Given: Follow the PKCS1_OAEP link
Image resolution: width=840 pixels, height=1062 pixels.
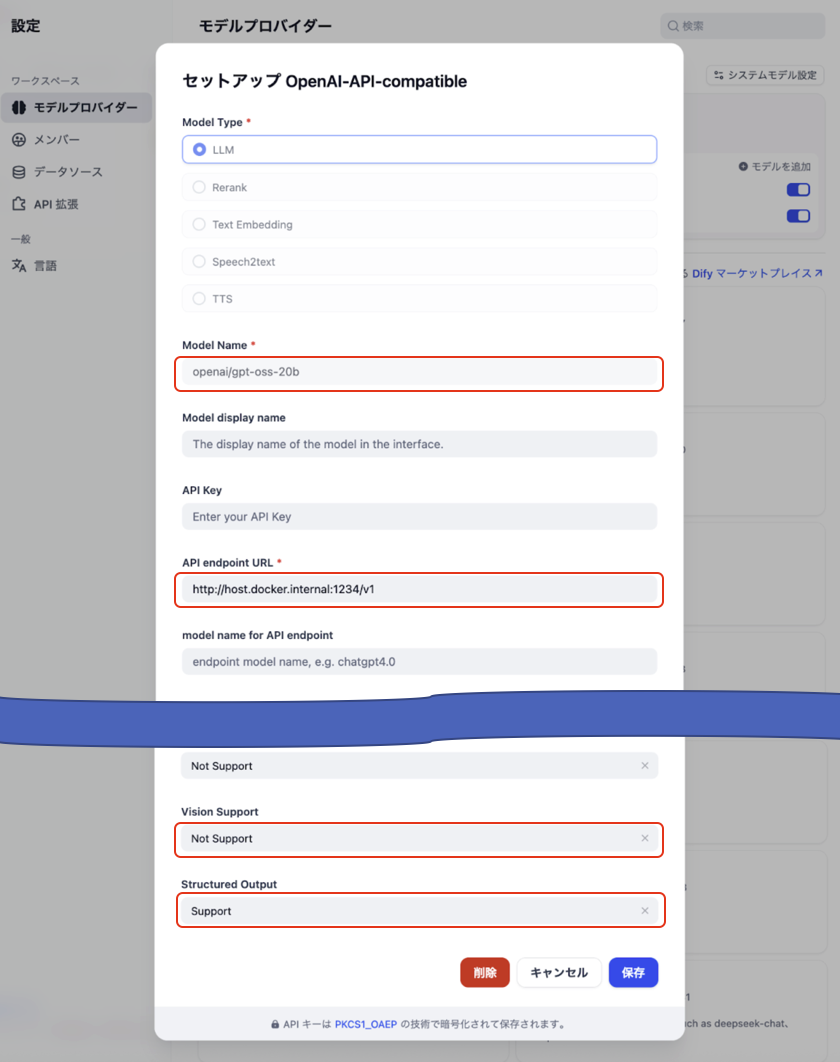Looking at the screenshot, I should click(x=366, y=1024).
